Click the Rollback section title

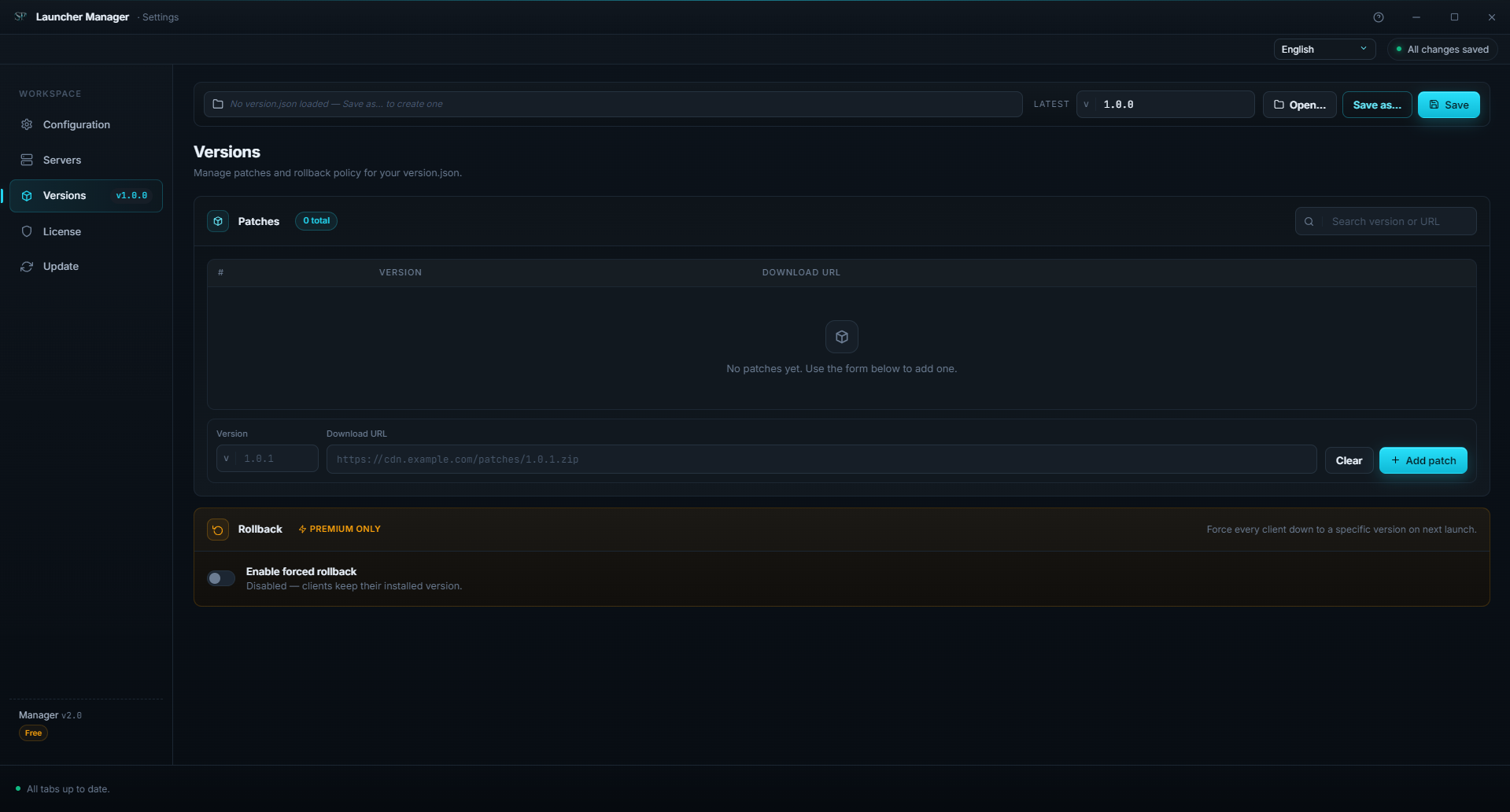260,530
